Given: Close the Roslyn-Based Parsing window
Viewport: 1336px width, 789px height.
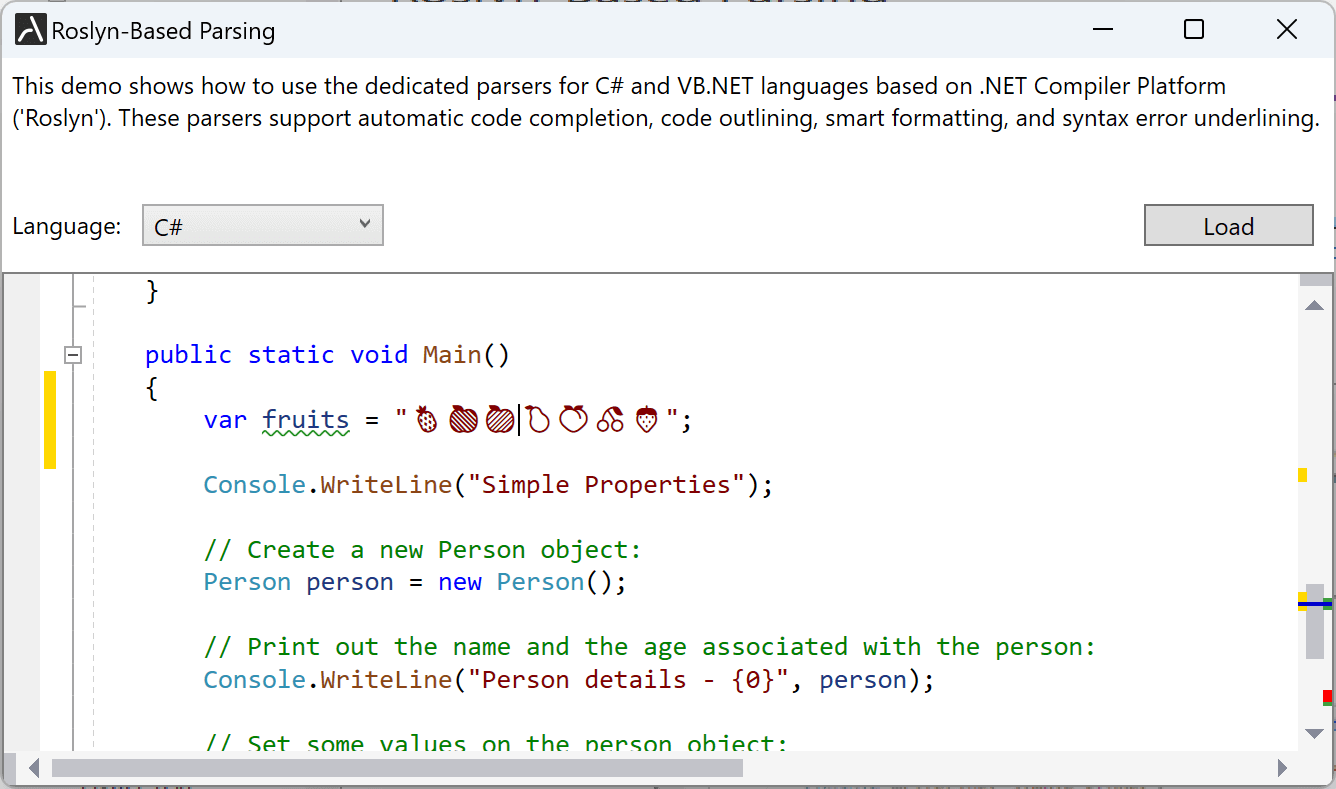Looking at the screenshot, I should coord(1287,30).
